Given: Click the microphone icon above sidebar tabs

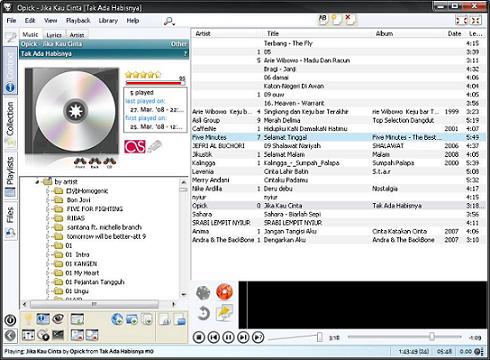Looking at the screenshot, I should point(11,37).
